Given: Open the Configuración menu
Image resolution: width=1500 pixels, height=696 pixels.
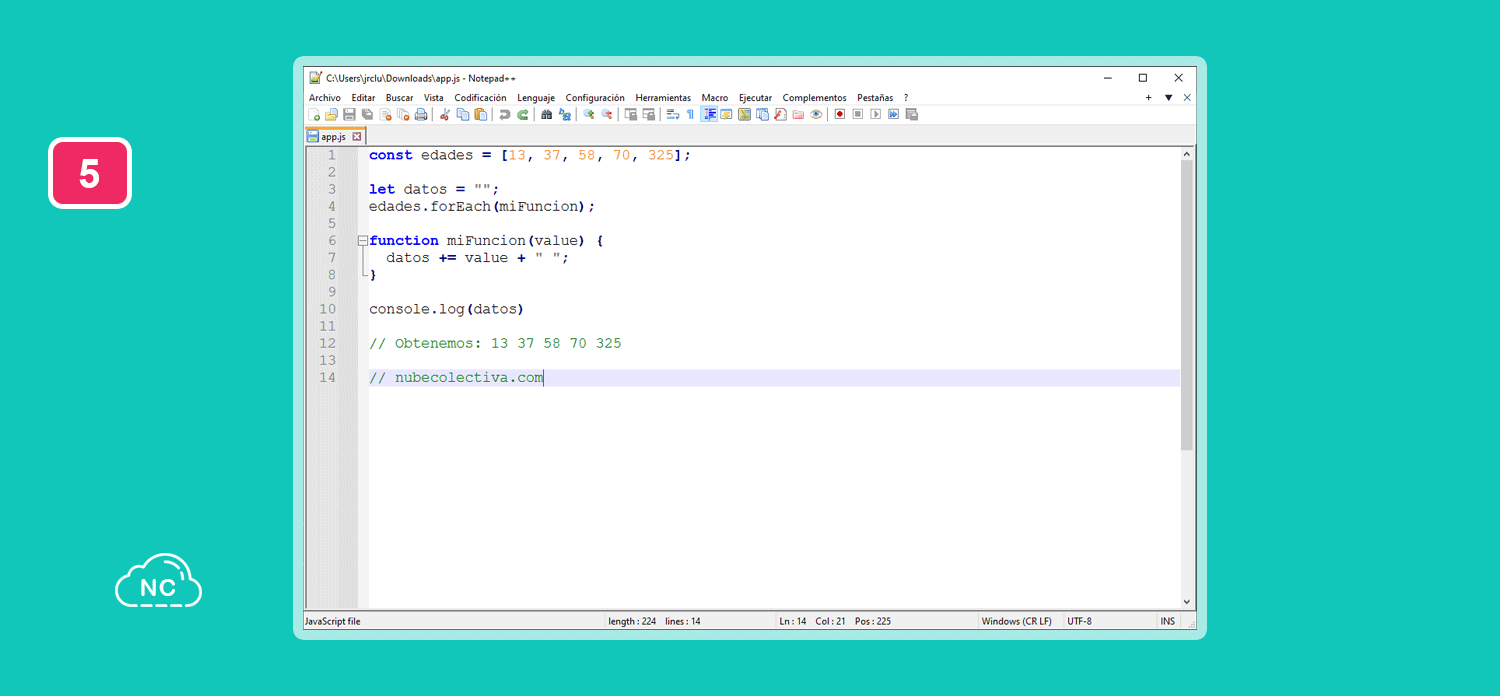Looking at the screenshot, I should click(595, 98).
